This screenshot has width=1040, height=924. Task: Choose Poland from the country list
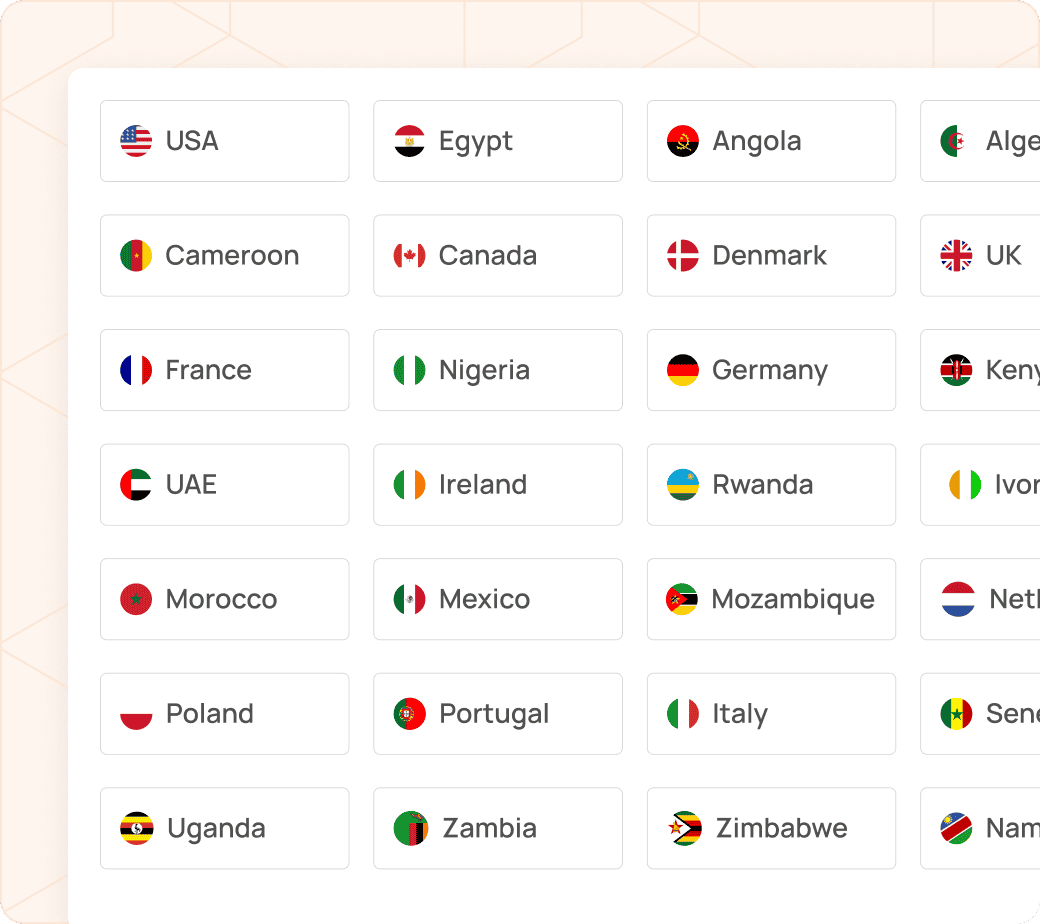224,714
